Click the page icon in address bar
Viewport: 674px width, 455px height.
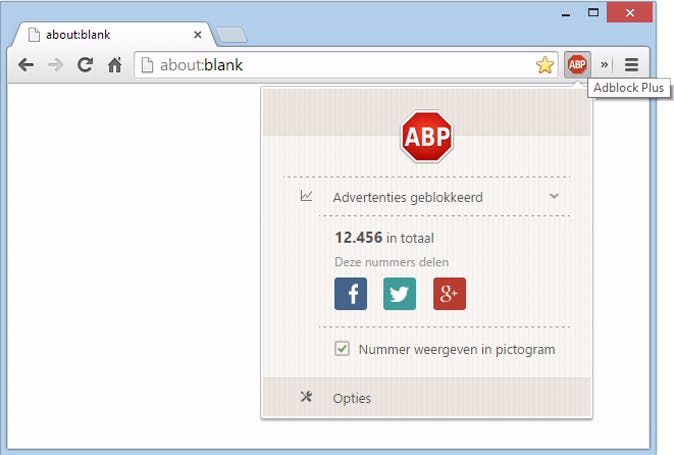pyautogui.click(x=147, y=65)
